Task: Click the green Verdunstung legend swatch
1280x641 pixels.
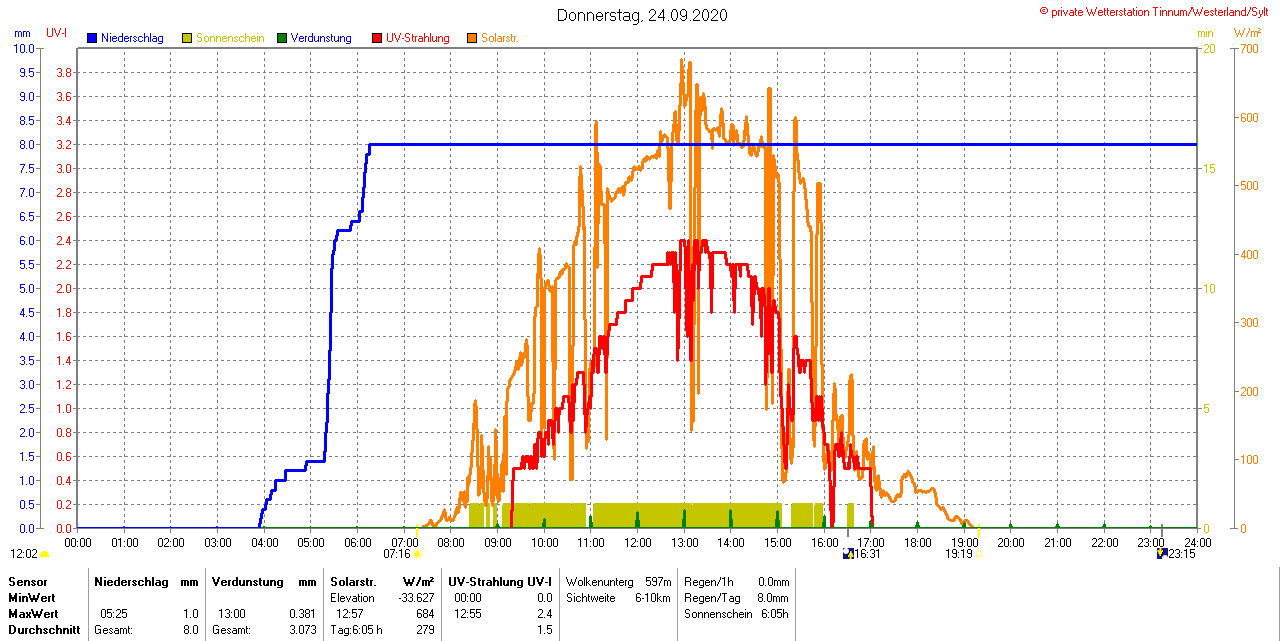Action: 282,38
